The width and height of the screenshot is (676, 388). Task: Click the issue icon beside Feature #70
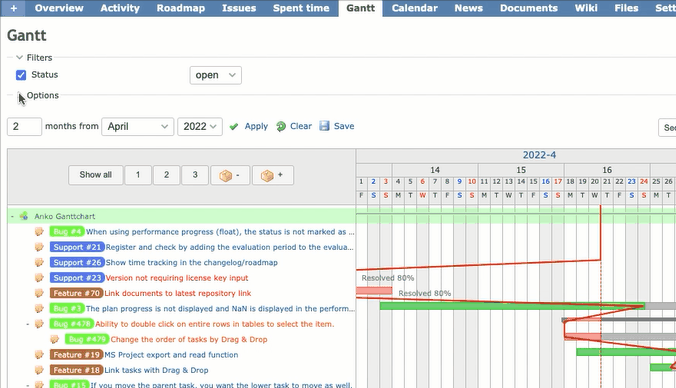click(39, 293)
